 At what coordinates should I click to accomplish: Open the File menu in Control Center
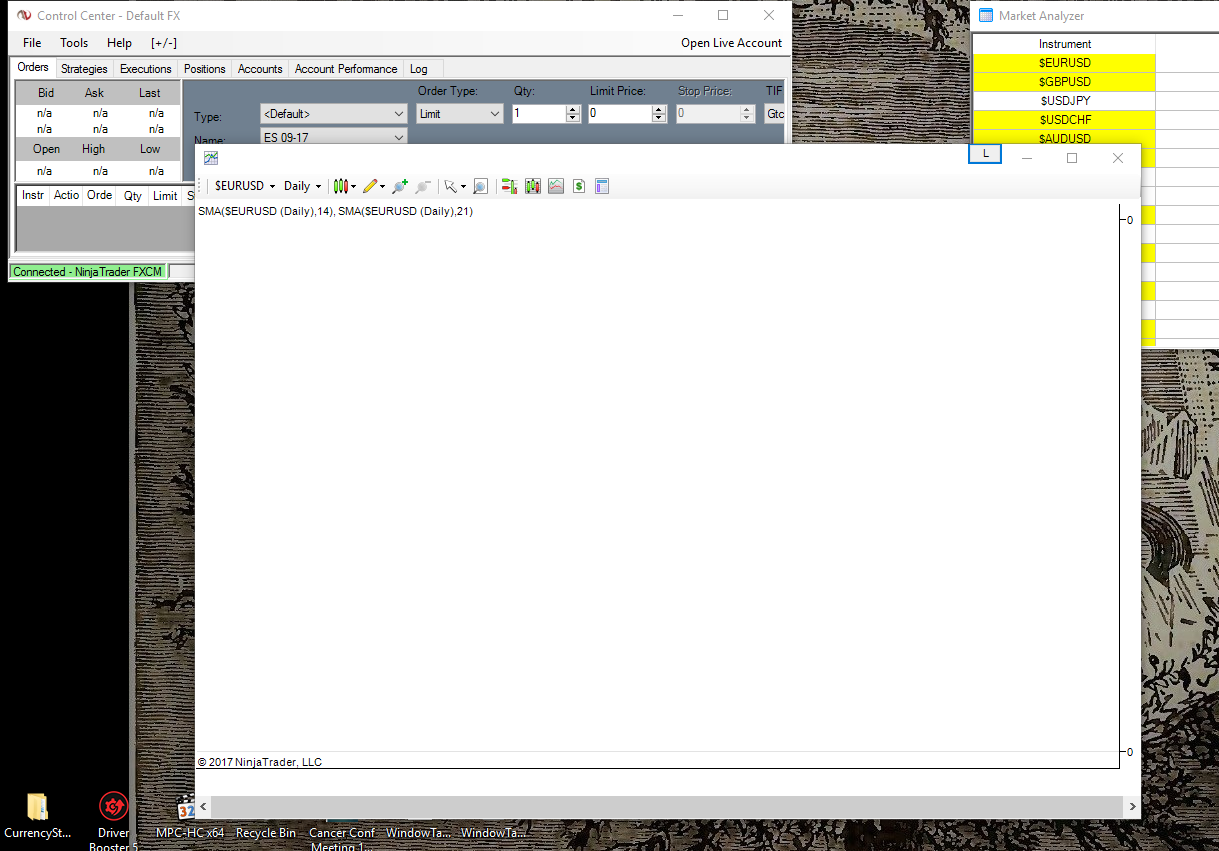tap(32, 43)
